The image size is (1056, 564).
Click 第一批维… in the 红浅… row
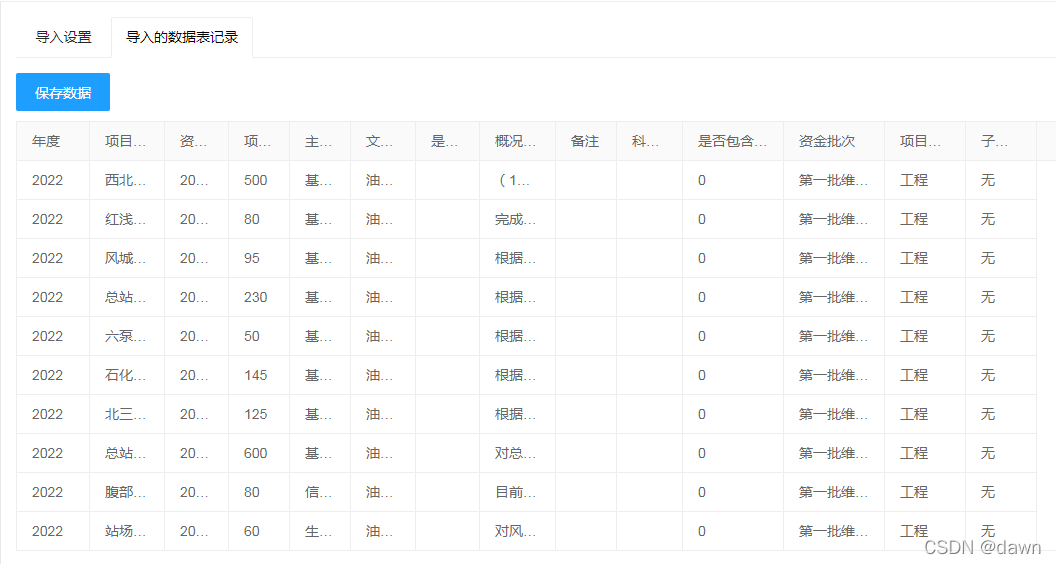(x=833, y=220)
